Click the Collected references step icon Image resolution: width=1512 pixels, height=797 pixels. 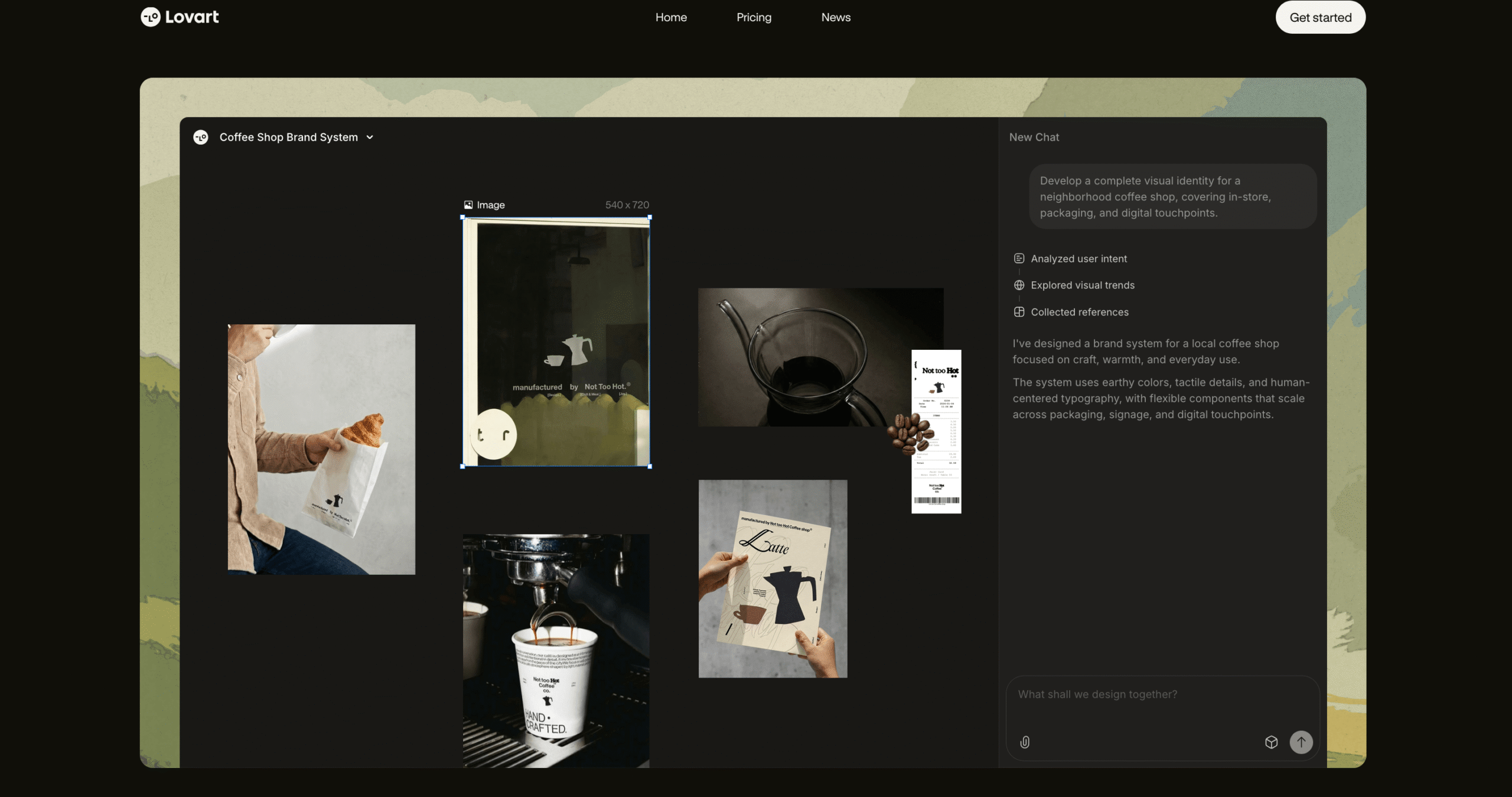[x=1019, y=312]
